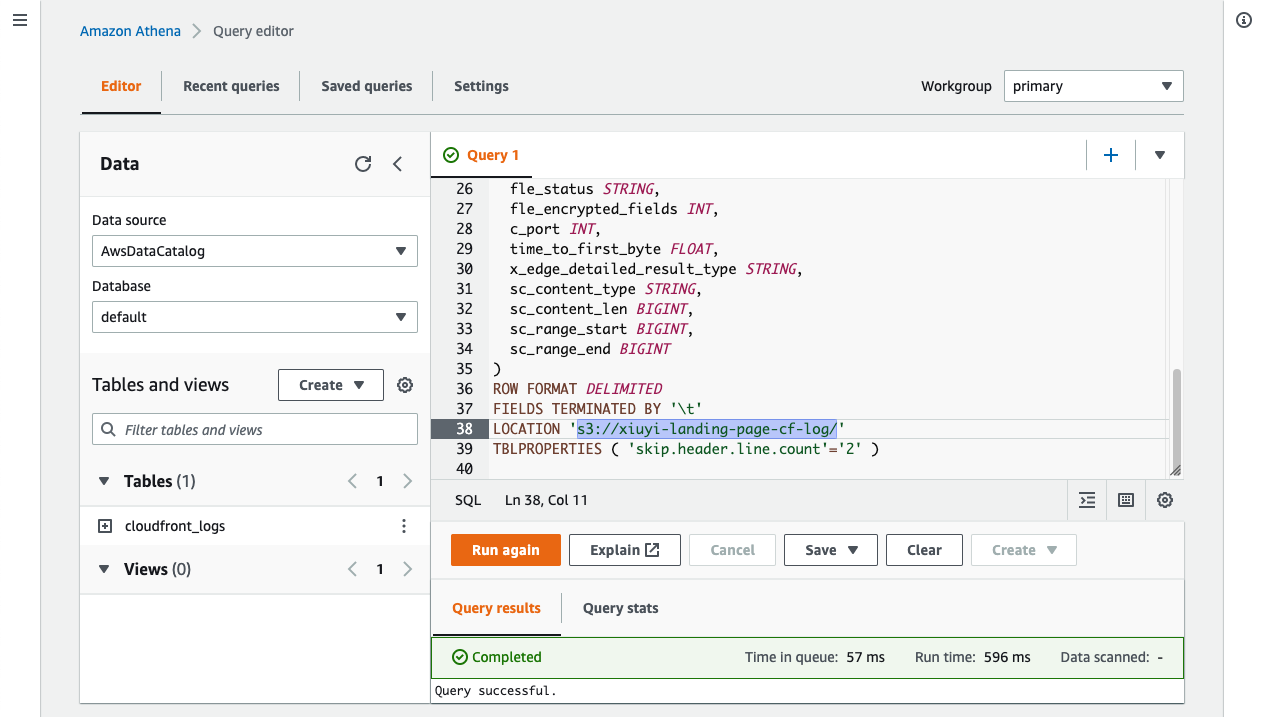Click line 38 LOCATION statement

670,429
